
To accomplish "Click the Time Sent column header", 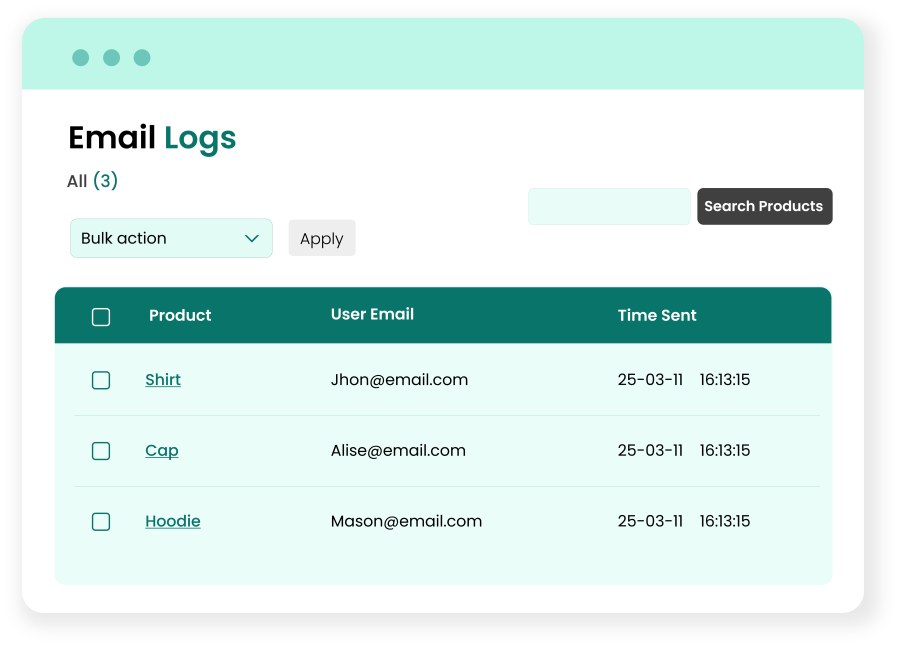I will point(657,315).
